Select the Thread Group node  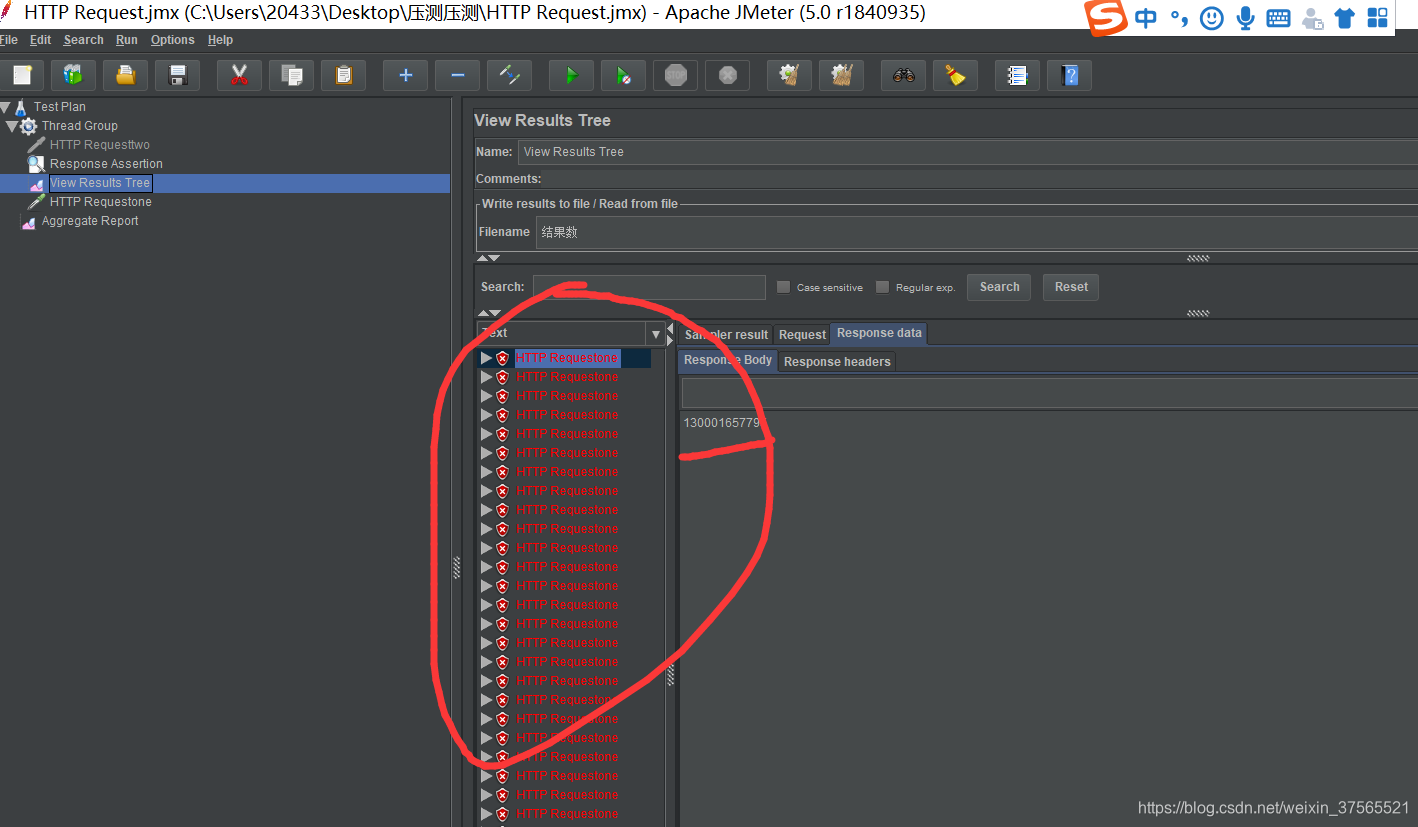point(79,126)
